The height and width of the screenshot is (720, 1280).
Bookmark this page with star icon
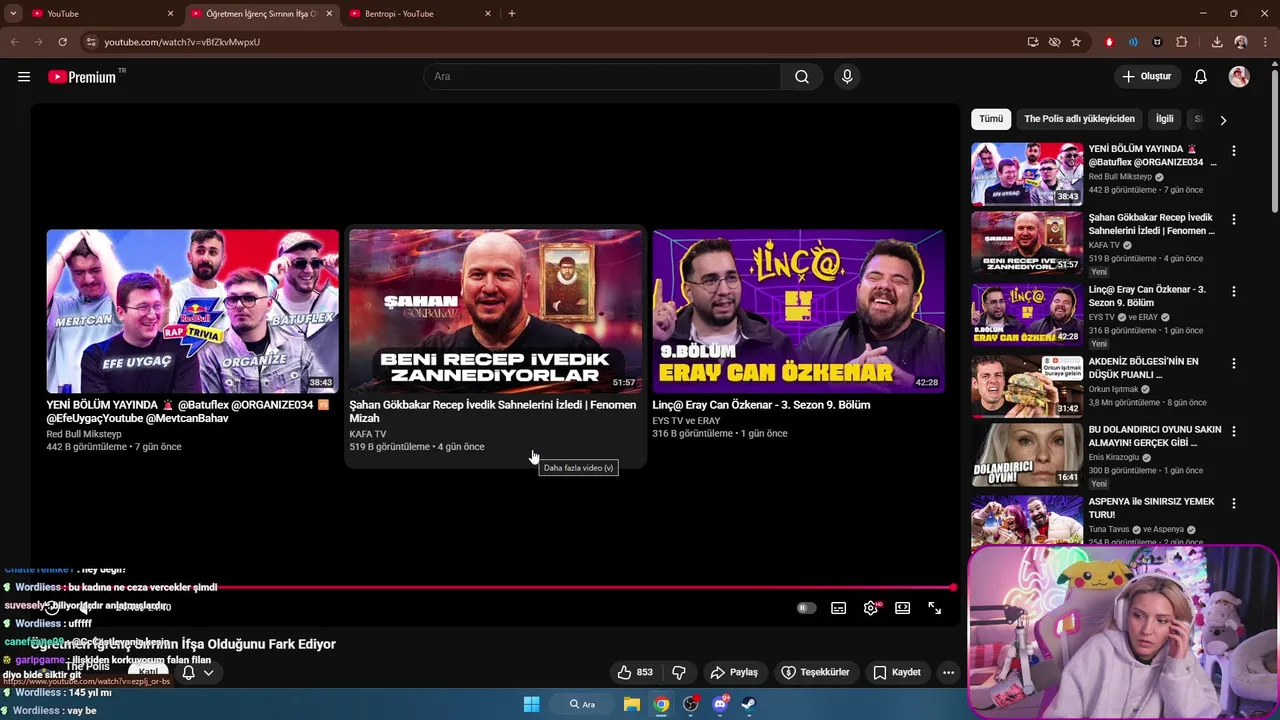(1076, 42)
